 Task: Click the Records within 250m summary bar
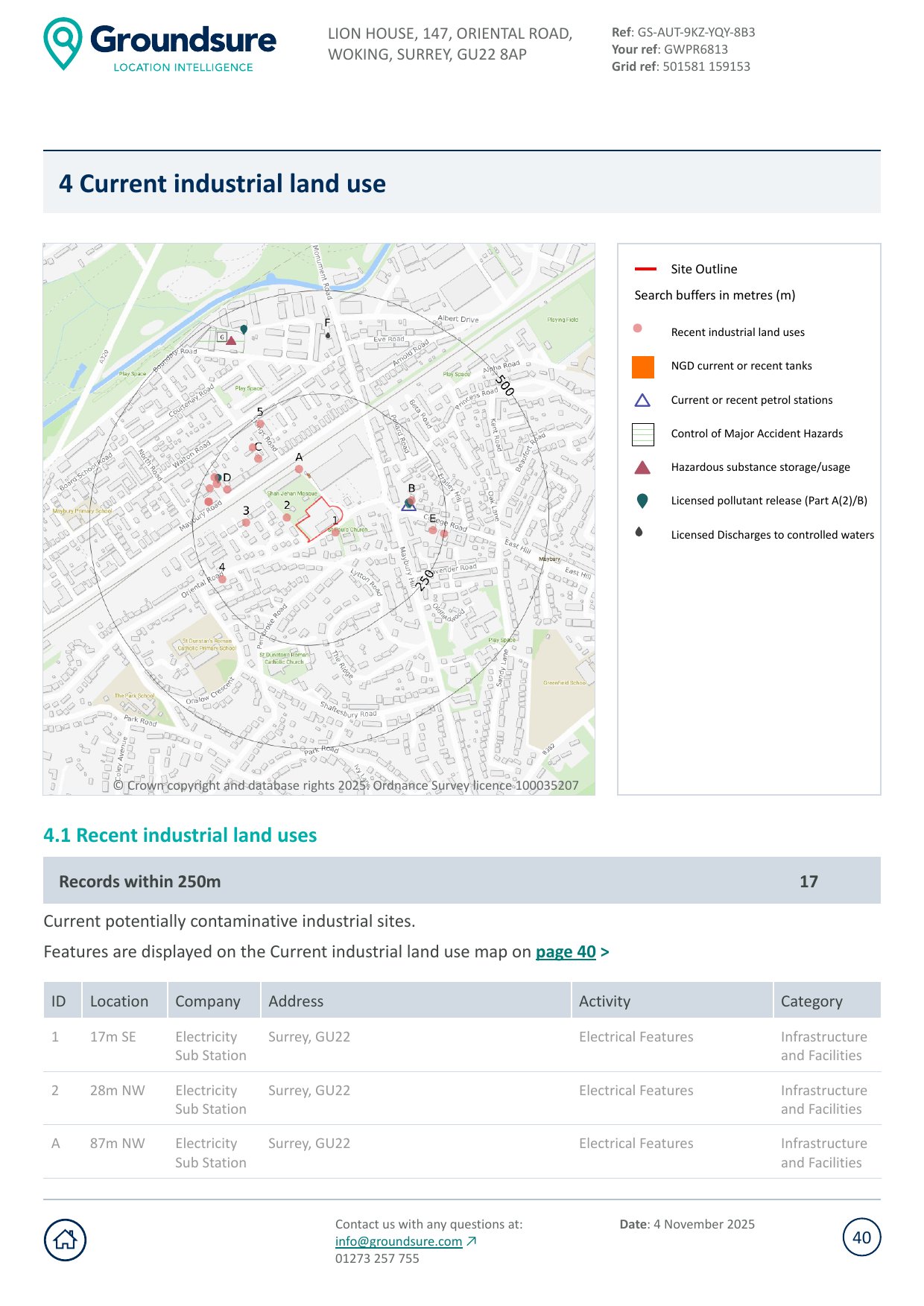(461, 881)
